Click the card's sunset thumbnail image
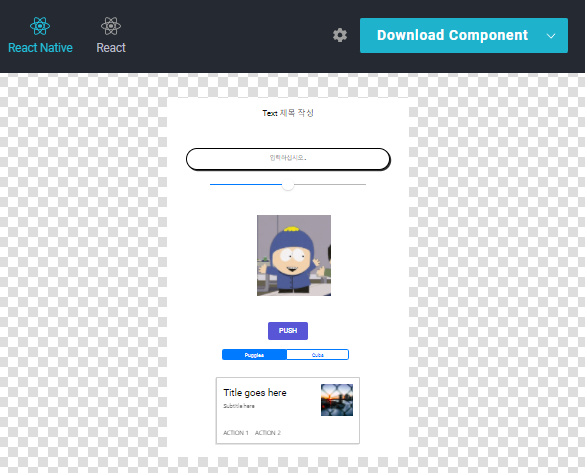Screen dimensions: 585x473 337,400
